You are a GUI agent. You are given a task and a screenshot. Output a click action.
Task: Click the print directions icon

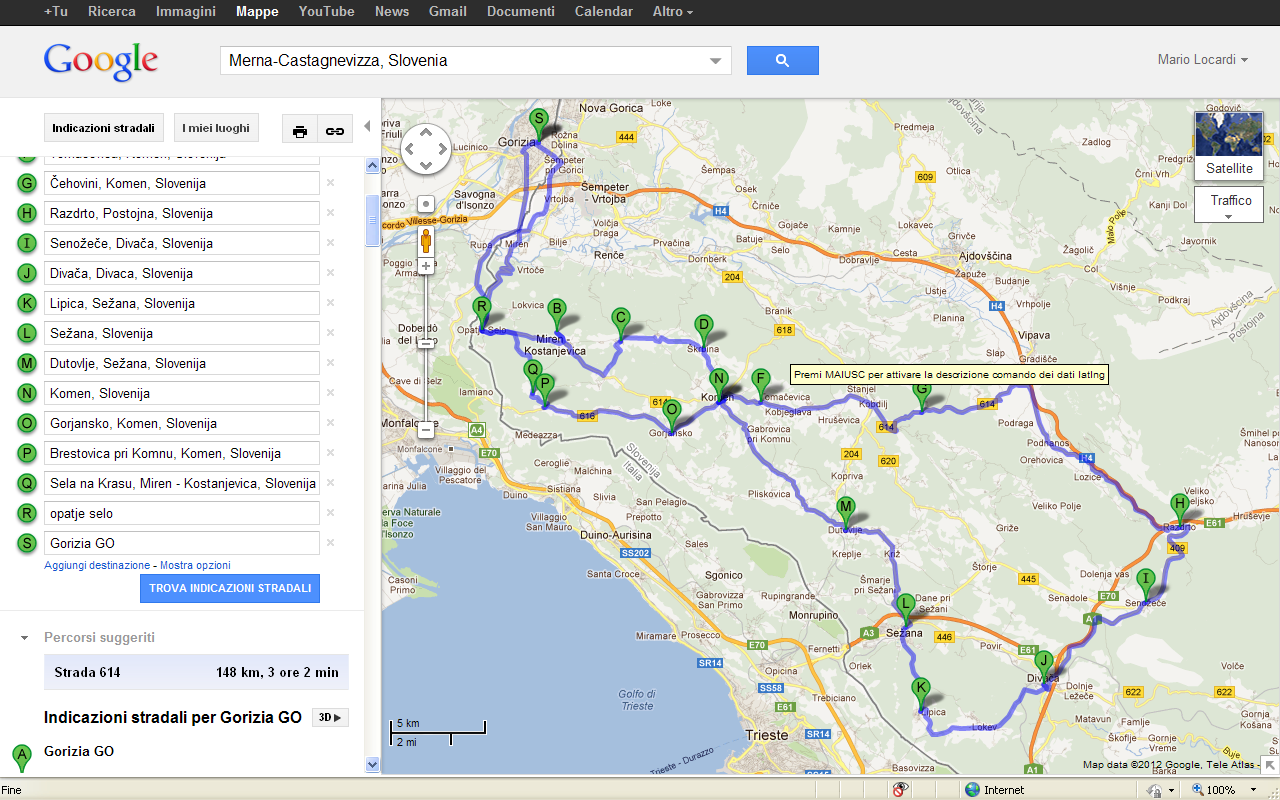300,130
